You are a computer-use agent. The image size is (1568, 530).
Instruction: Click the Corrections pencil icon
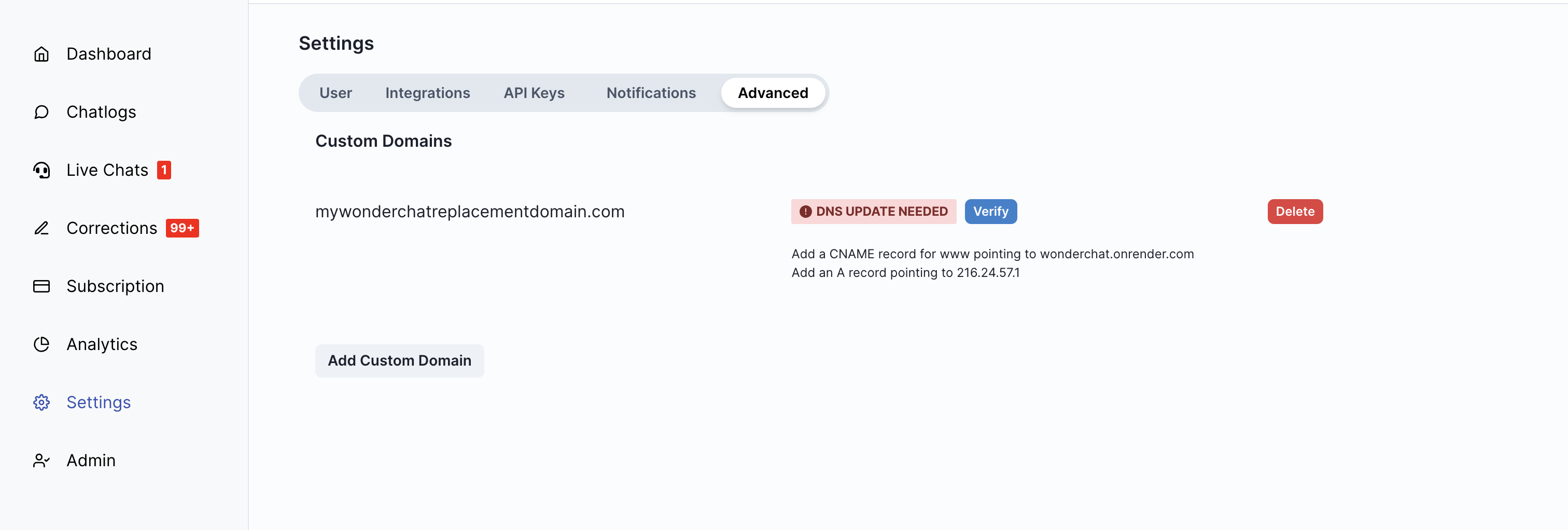tap(41, 228)
